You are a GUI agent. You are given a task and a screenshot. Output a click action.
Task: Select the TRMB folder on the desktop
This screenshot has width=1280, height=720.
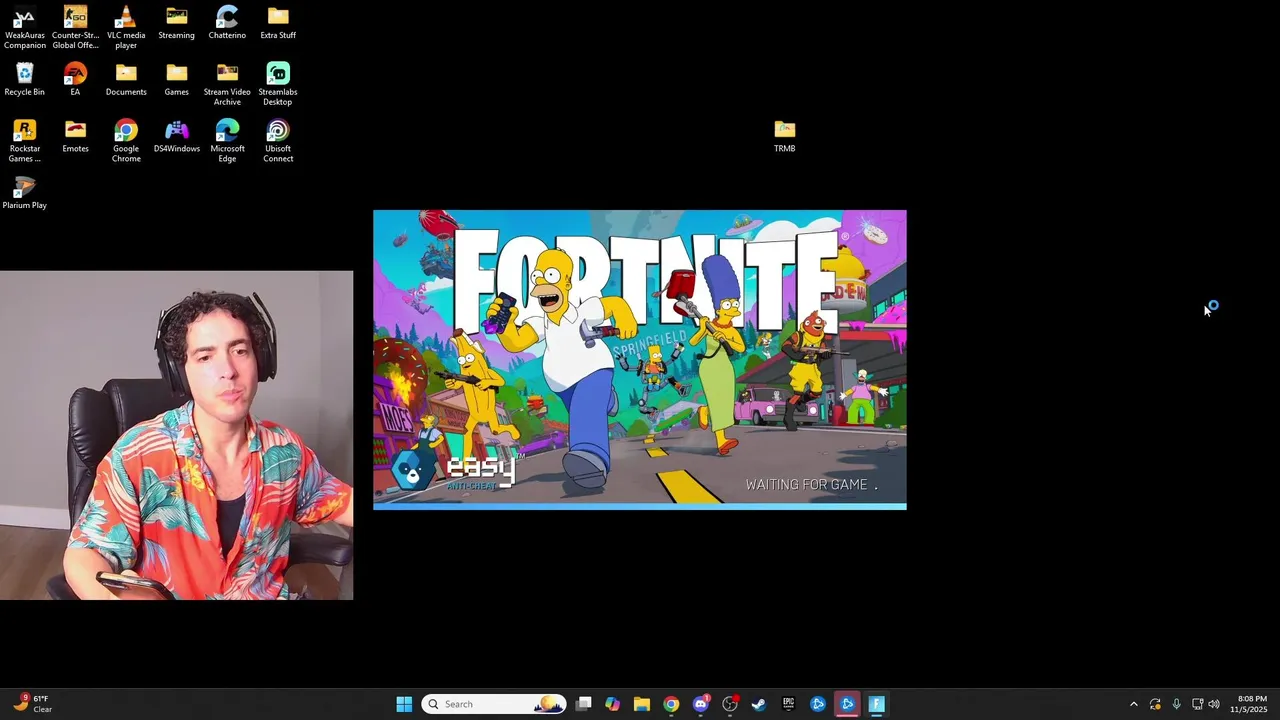pyautogui.click(x=784, y=137)
